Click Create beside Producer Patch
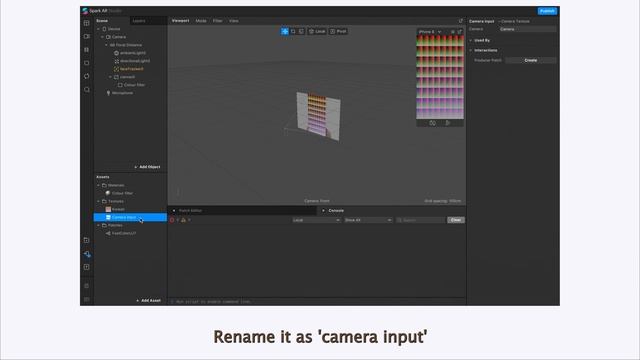This screenshot has width=640, height=360. 531,60
